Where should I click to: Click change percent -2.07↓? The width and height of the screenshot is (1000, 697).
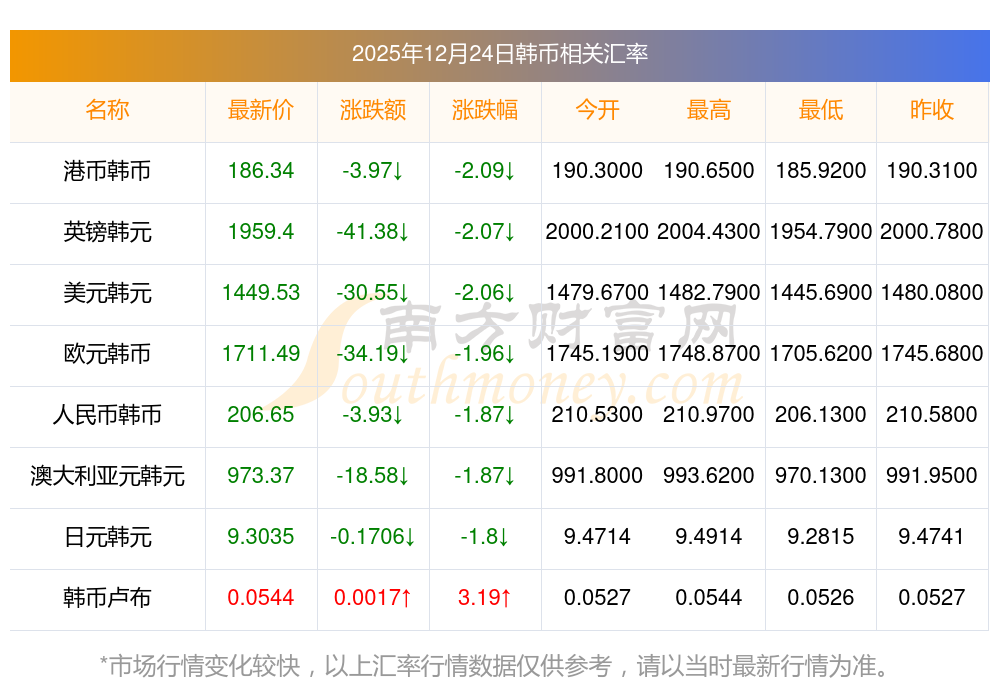(485, 231)
